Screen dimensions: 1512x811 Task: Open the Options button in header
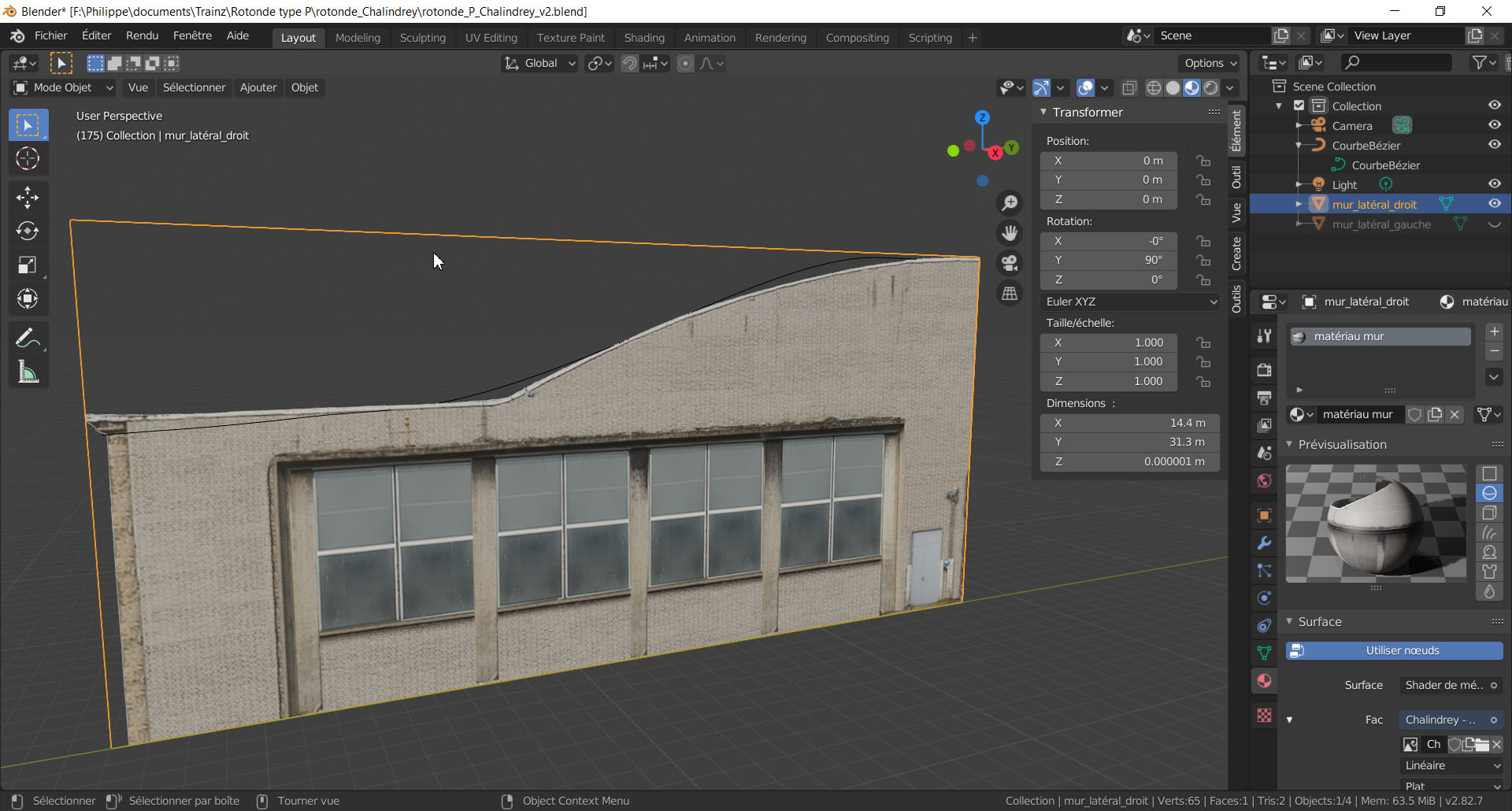click(1210, 63)
